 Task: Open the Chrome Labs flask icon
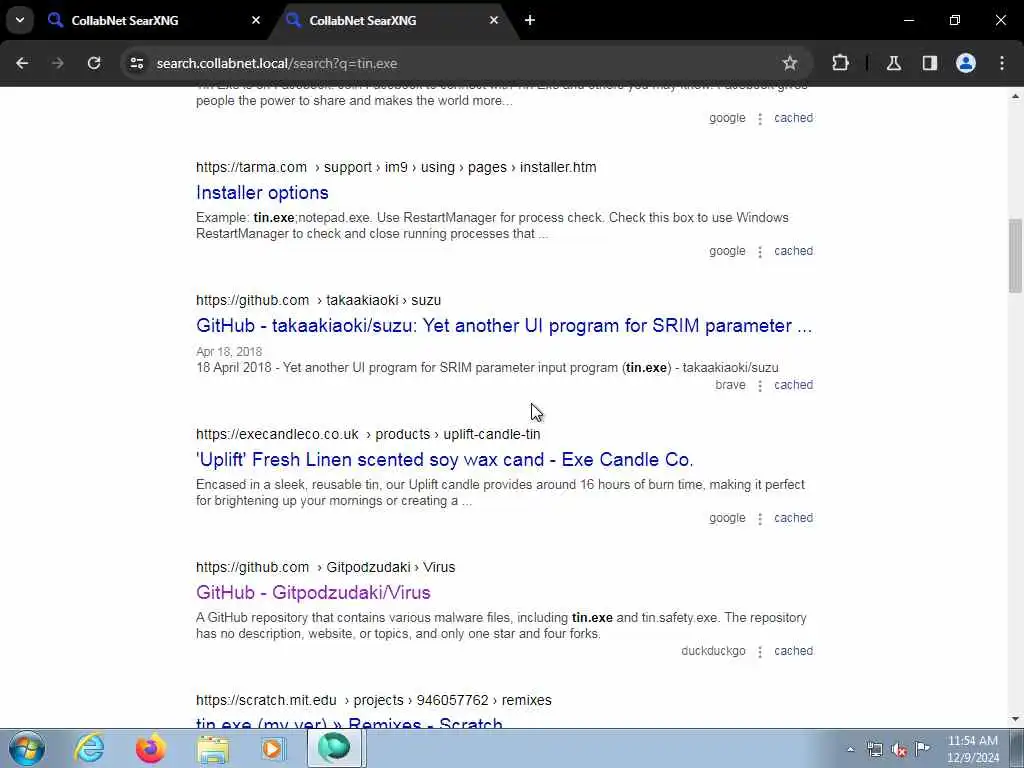coord(894,63)
